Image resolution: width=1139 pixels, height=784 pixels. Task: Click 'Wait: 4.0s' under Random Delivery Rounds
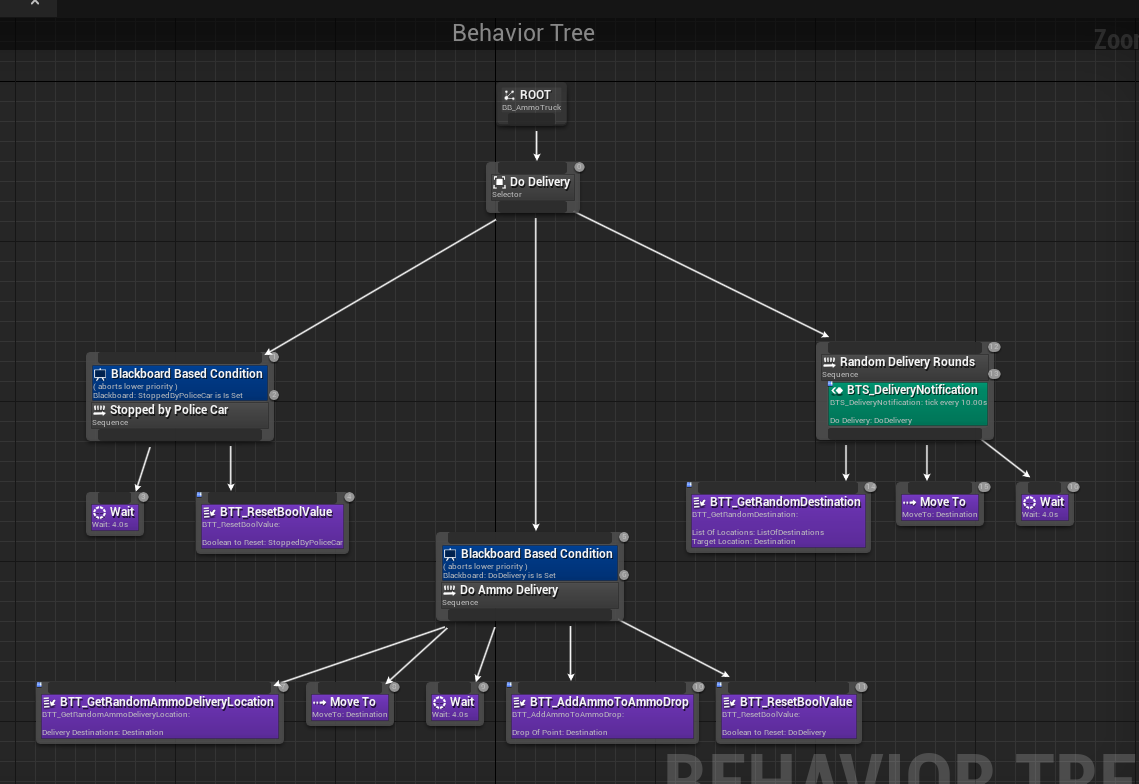click(x=1040, y=515)
